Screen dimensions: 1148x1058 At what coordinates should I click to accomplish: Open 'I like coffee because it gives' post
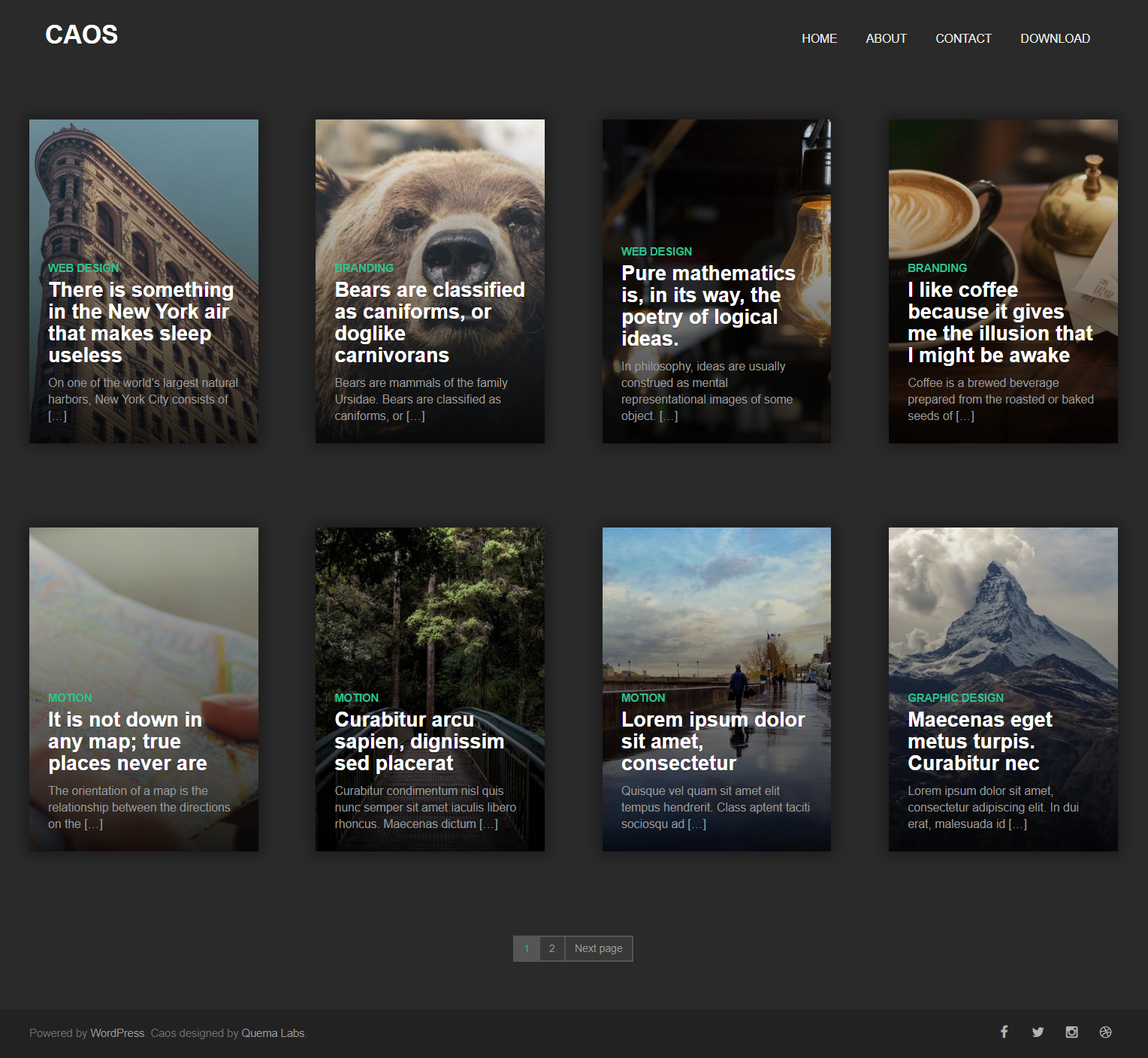pos(1000,322)
